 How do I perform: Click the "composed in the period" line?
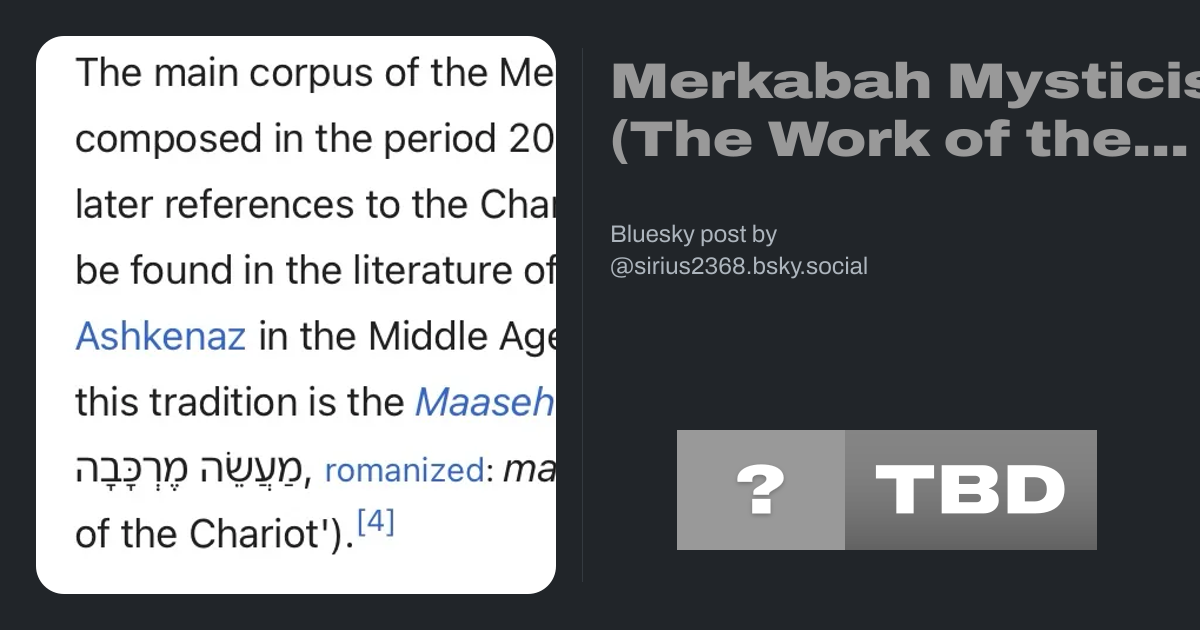click(314, 139)
